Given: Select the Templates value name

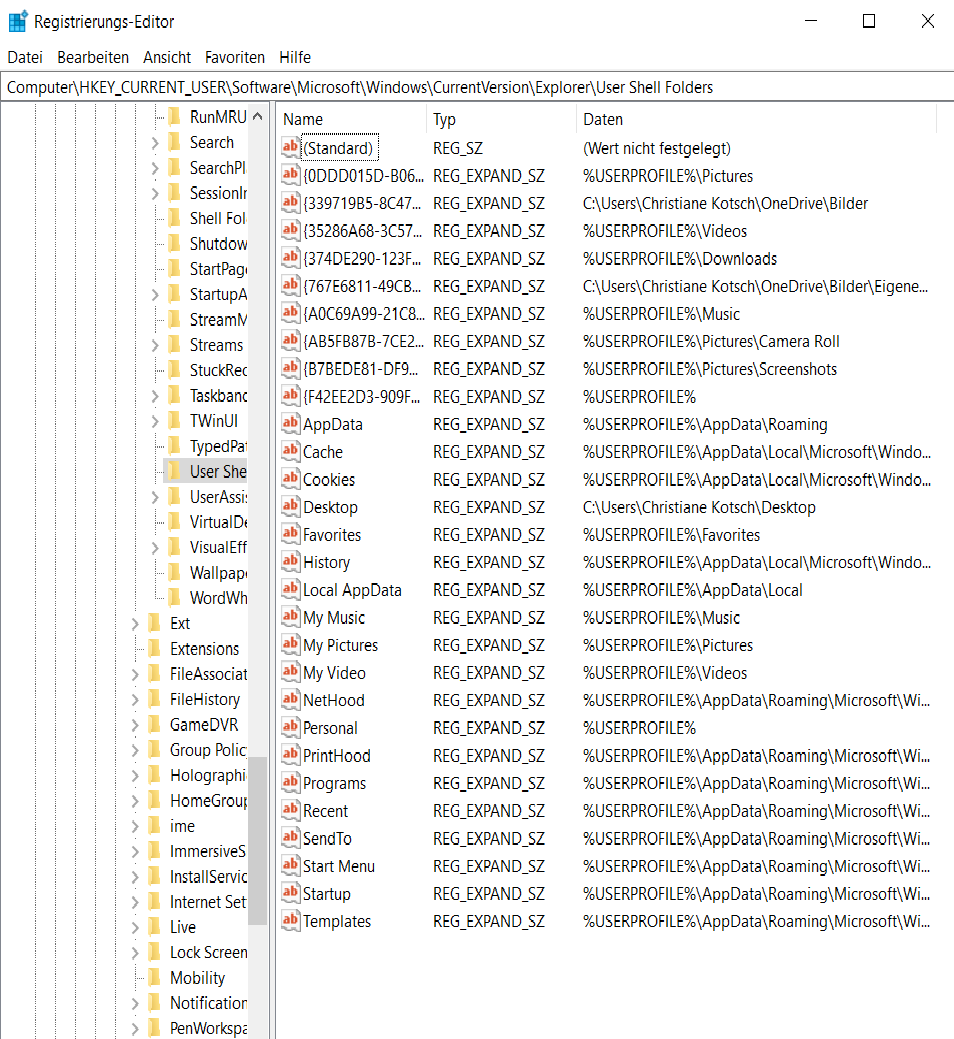Looking at the screenshot, I should tap(337, 922).
